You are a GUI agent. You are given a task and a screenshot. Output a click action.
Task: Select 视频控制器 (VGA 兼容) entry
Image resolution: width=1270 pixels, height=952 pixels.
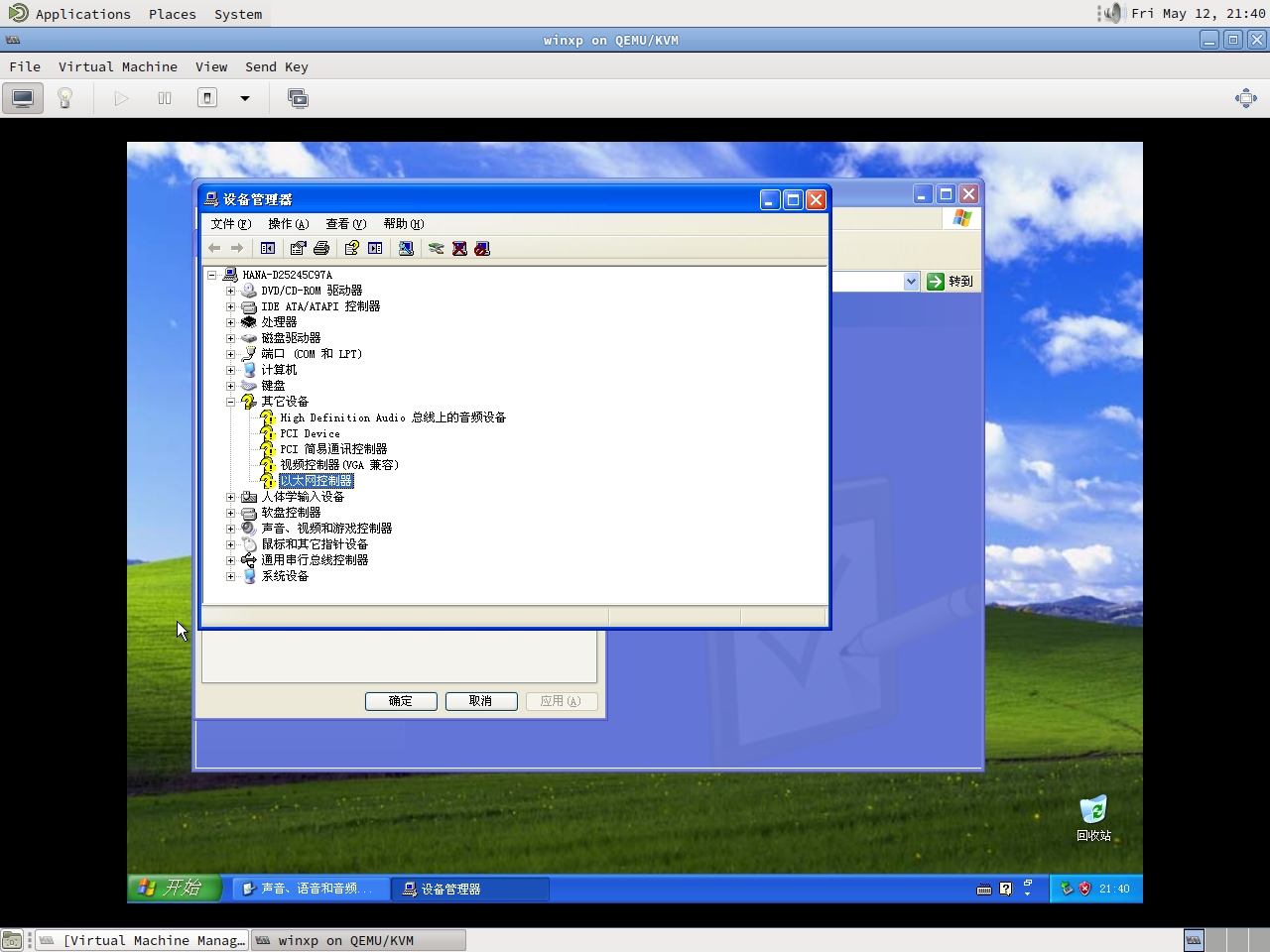pos(339,465)
